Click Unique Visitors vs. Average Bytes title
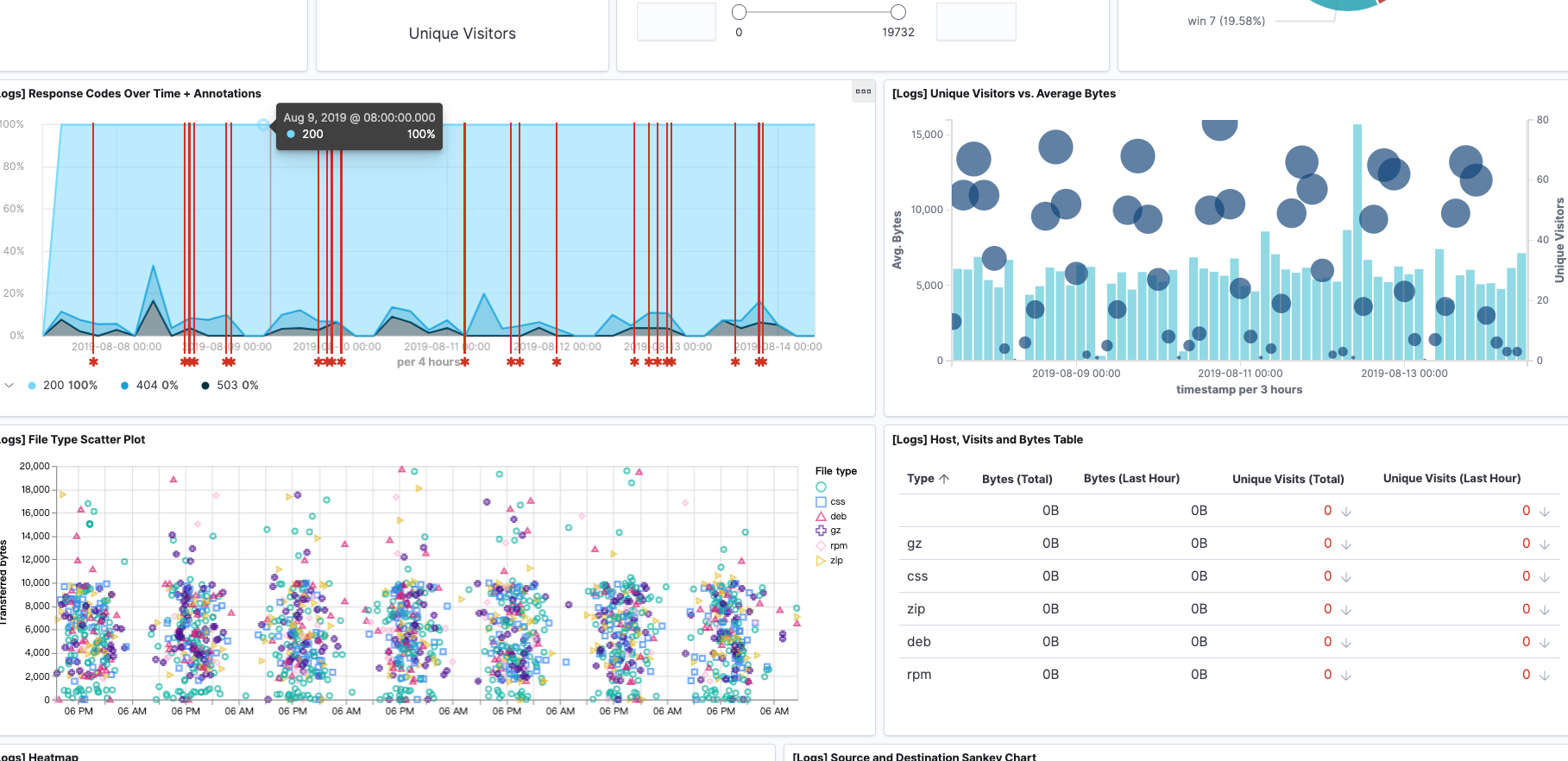The width and height of the screenshot is (1568, 761). click(1004, 93)
